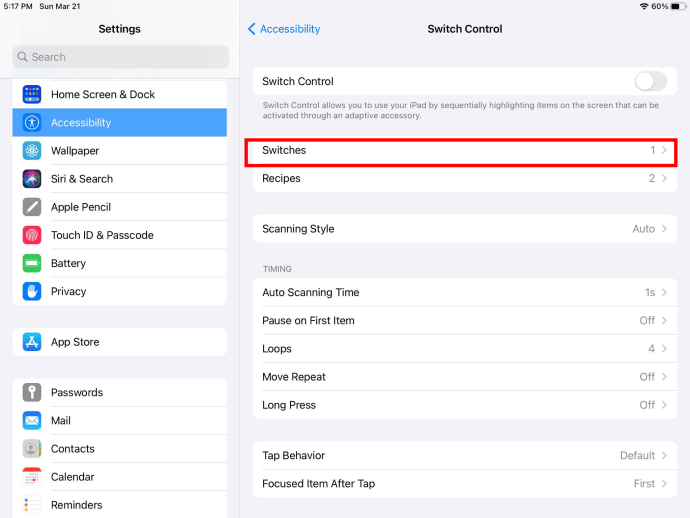Image resolution: width=690 pixels, height=518 pixels.
Task: Enable the Switch Control toggle
Action: [650, 81]
